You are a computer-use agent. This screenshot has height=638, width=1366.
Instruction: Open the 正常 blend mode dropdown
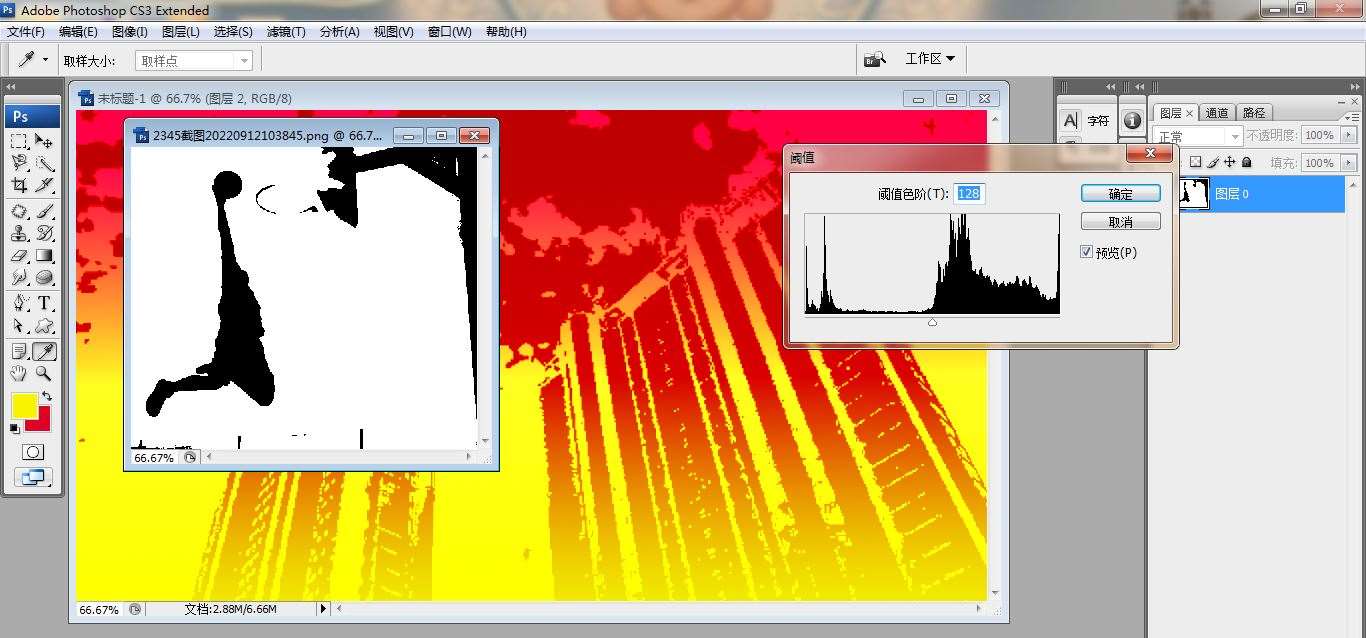click(1235, 136)
